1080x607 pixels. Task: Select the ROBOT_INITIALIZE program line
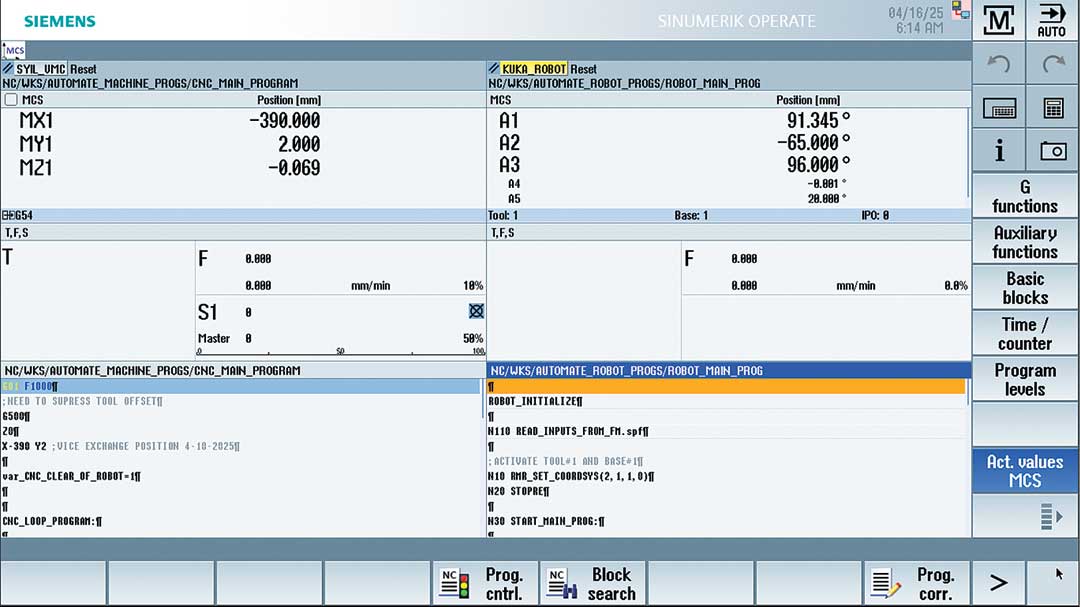click(533, 402)
